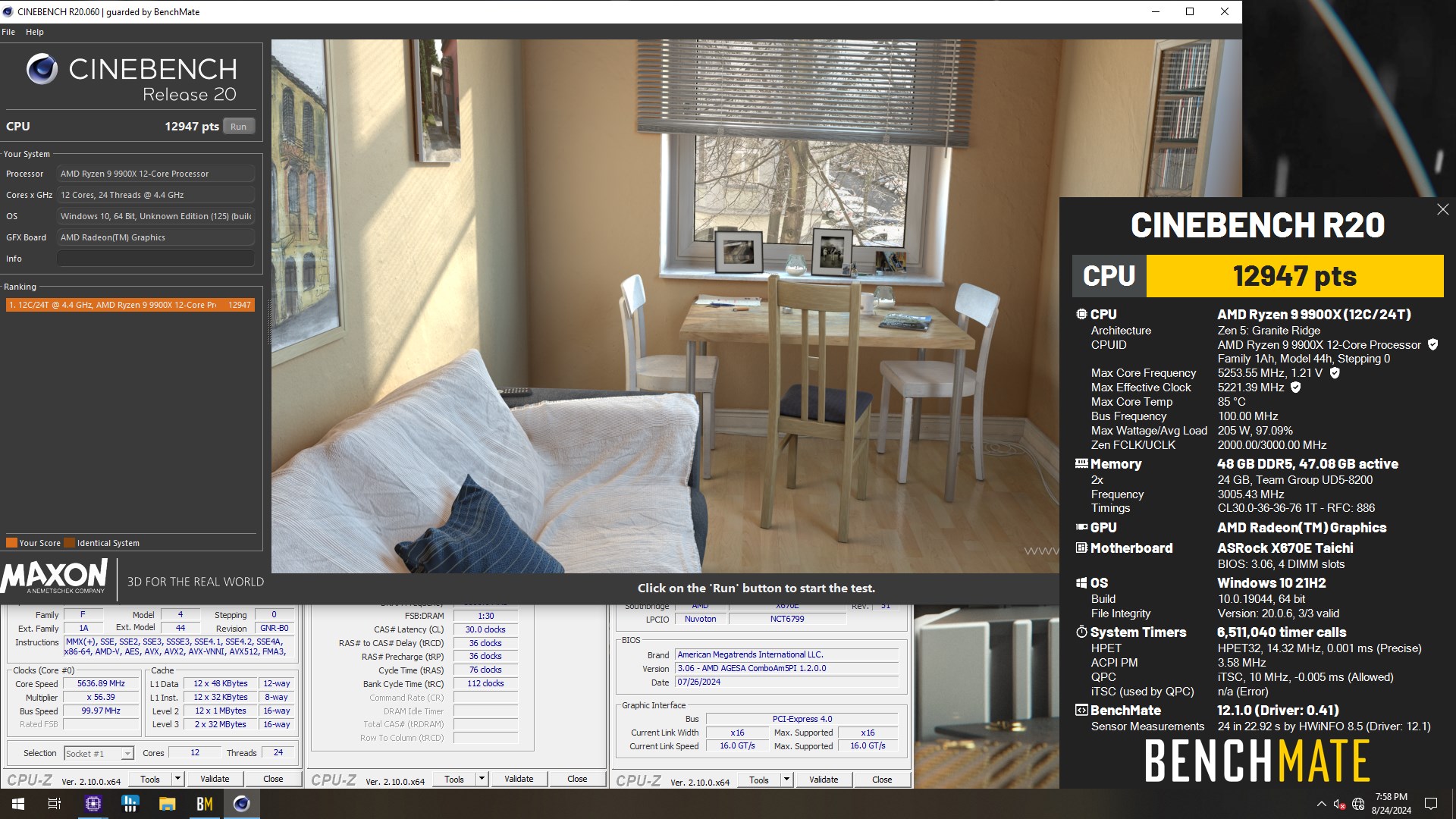Viewport: 1456px width, 819px height.
Task: Click Max Core Temp 85 °C in BenchMate
Action: [x=1232, y=402]
